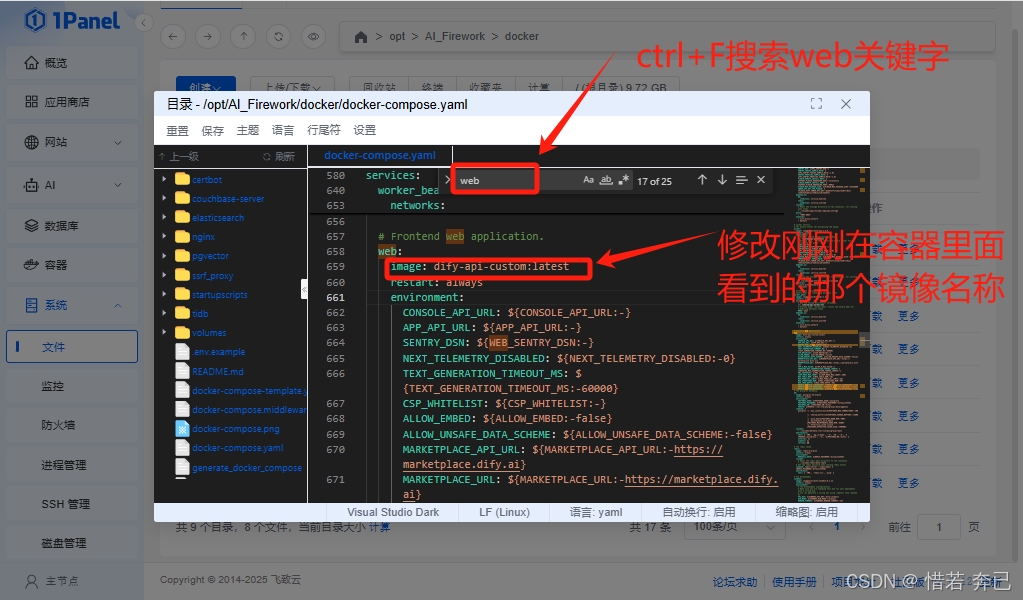Open SSH 管理 in the sidebar

pyautogui.click(x=72, y=504)
